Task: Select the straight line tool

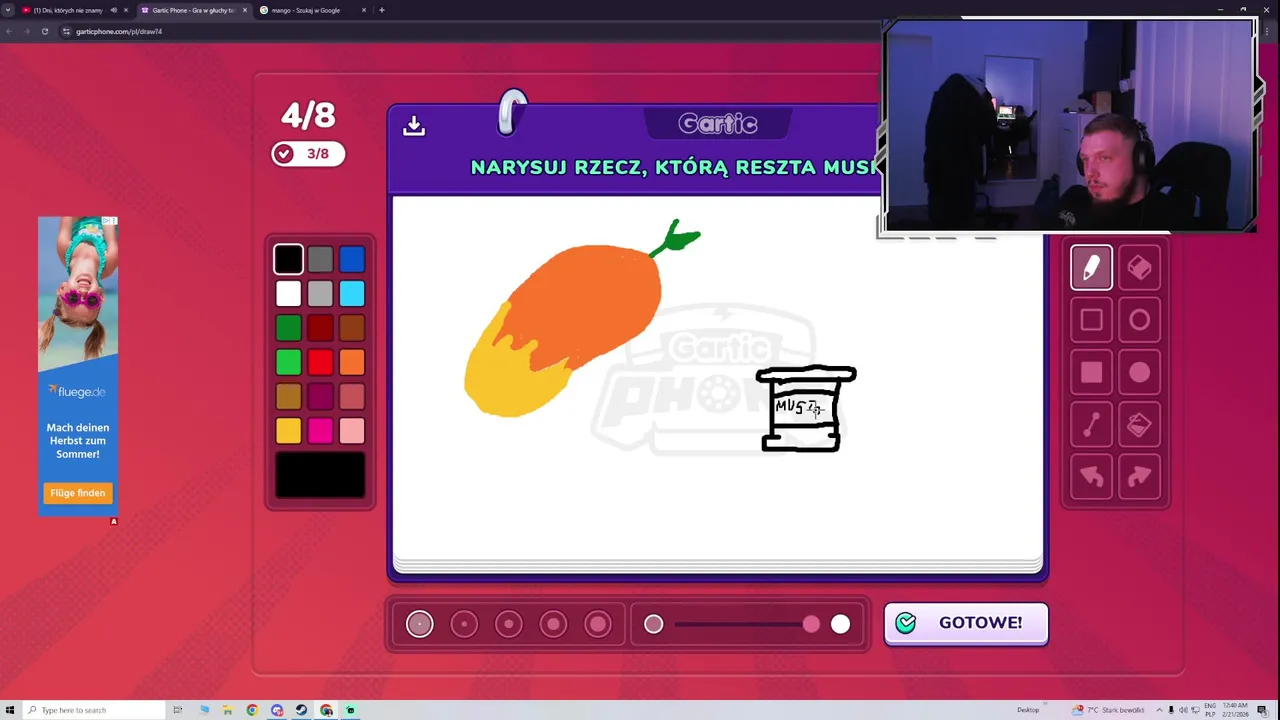Action: tap(1091, 425)
